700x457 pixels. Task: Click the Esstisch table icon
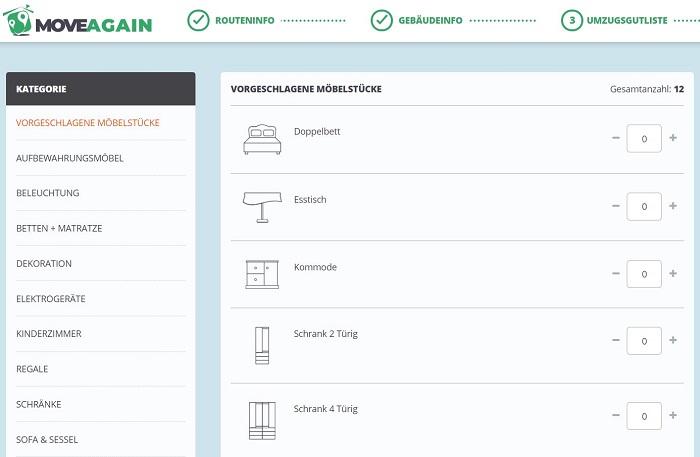click(x=262, y=207)
